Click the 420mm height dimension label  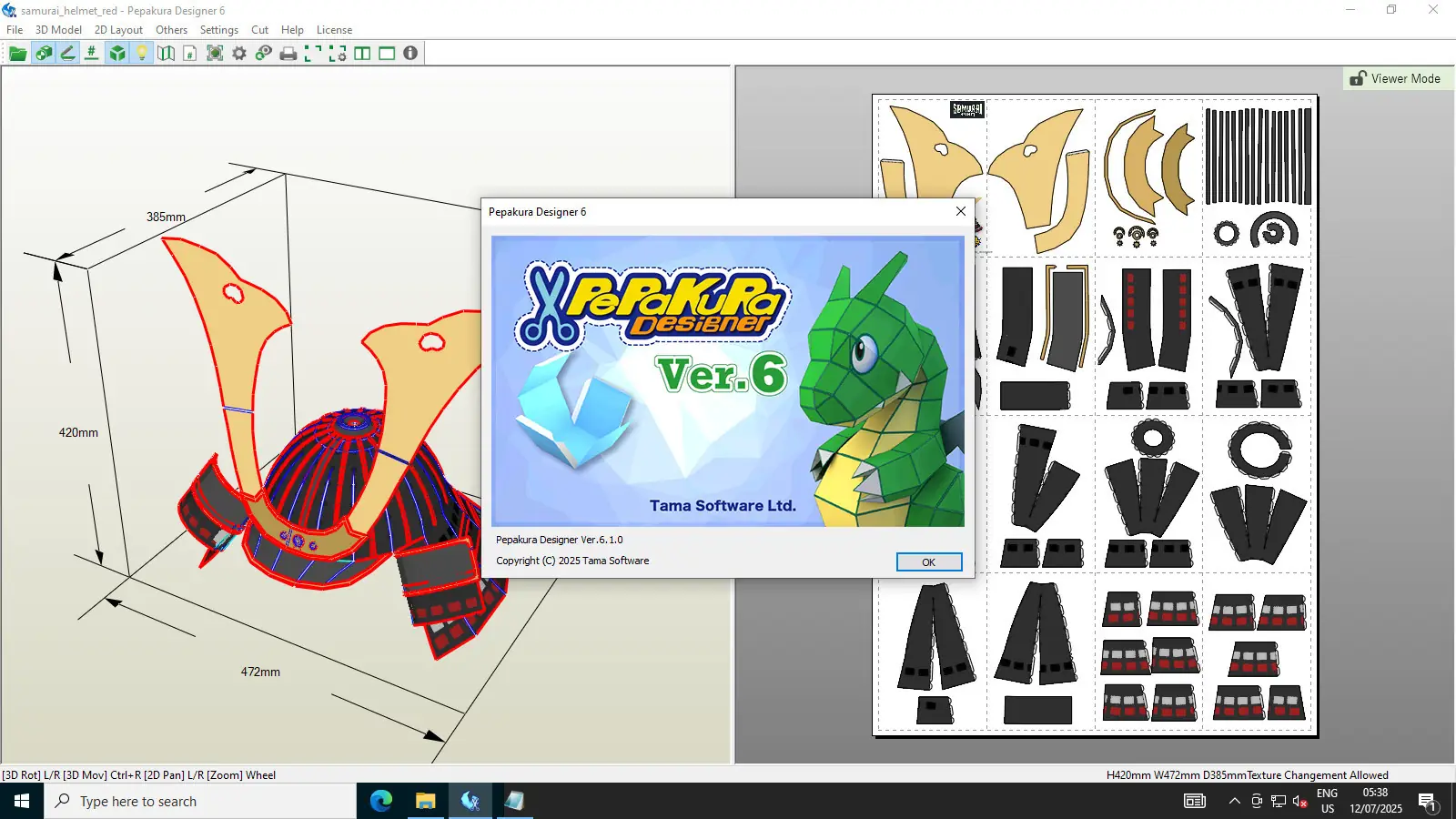click(x=78, y=433)
